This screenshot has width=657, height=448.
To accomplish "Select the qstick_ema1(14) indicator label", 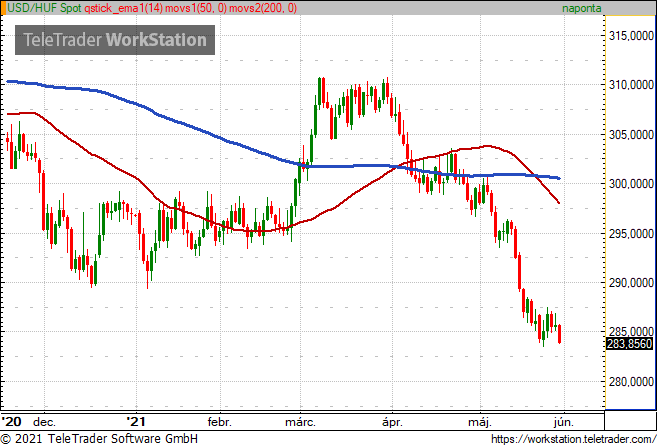I will (x=124, y=8).
